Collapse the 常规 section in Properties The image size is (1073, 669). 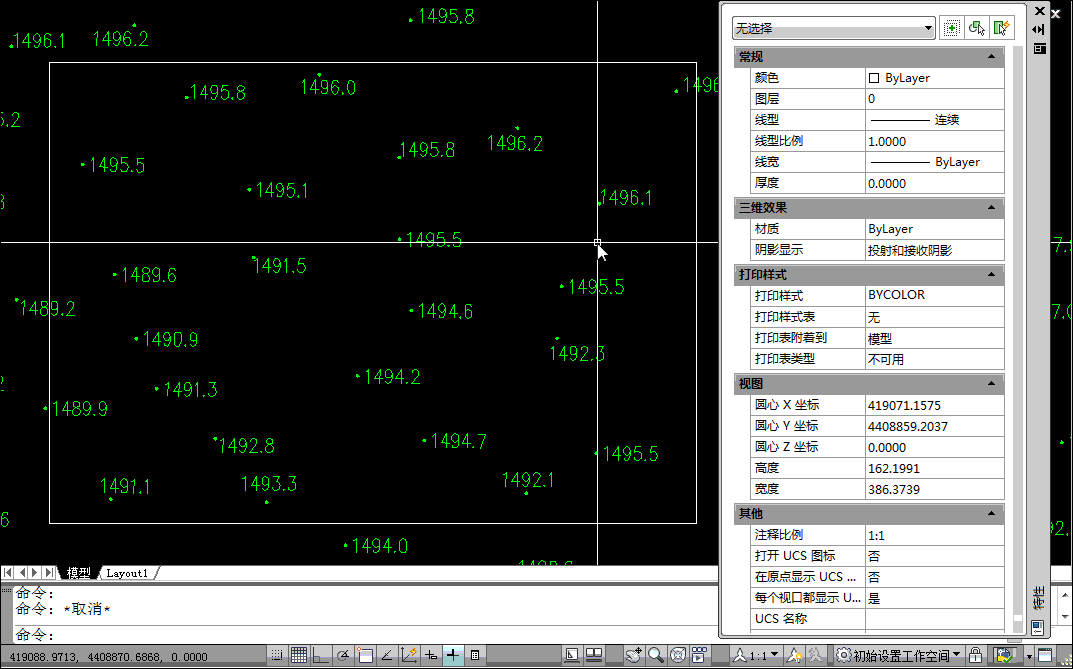(x=994, y=57)
